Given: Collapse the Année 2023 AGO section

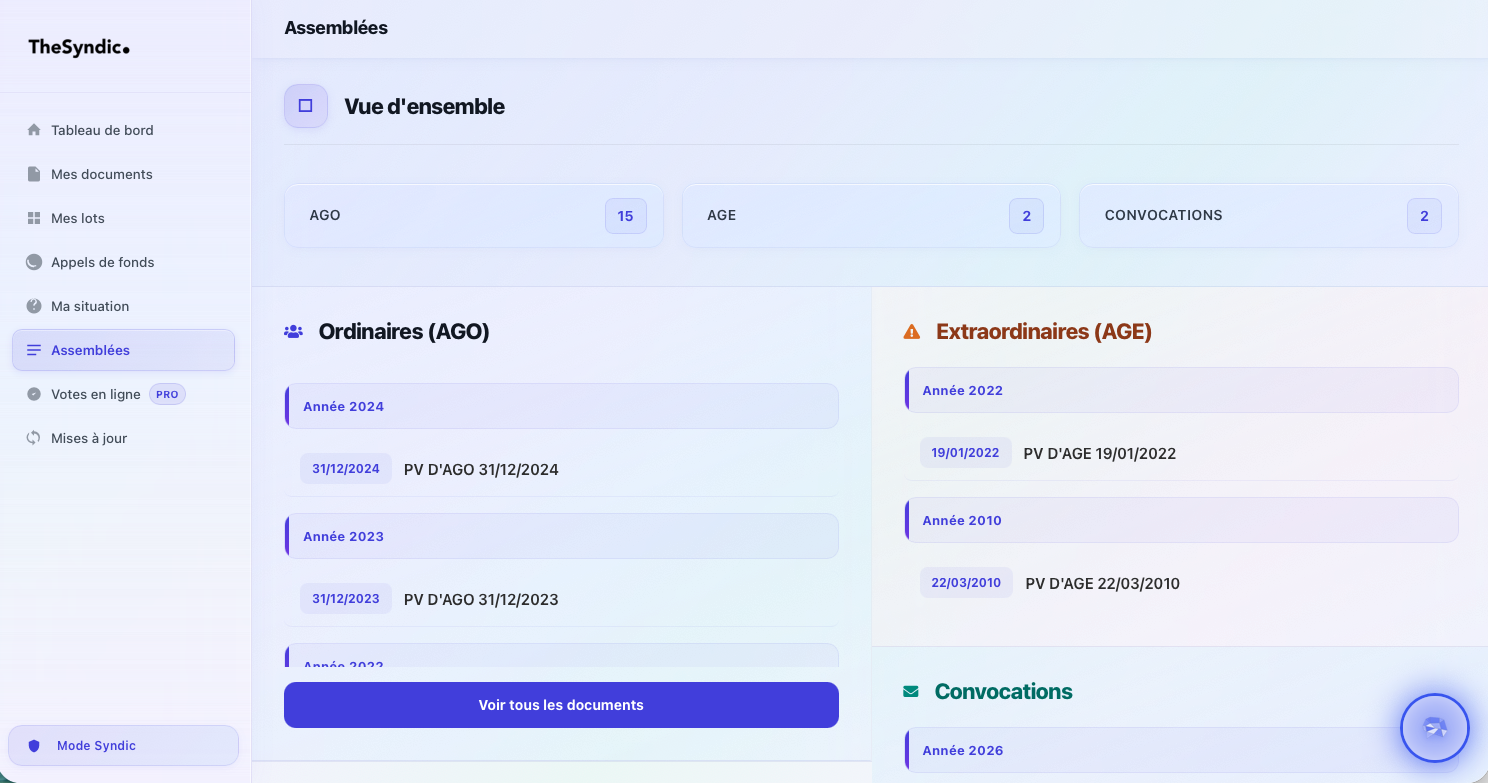Looking at the screenshot, I should (561, 536).
